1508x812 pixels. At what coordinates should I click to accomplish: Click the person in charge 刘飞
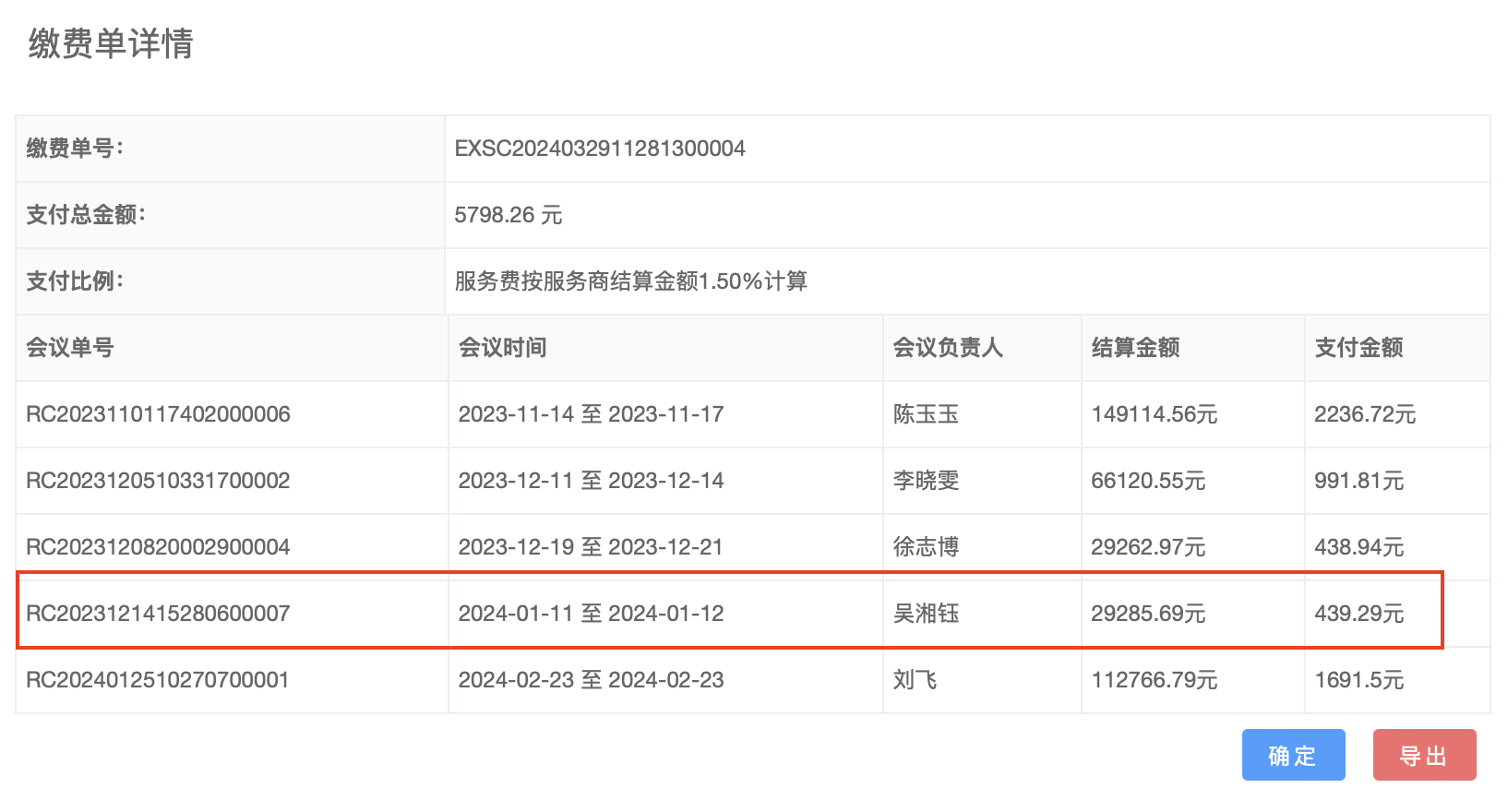pyautogui.click(x=915, y=680)
